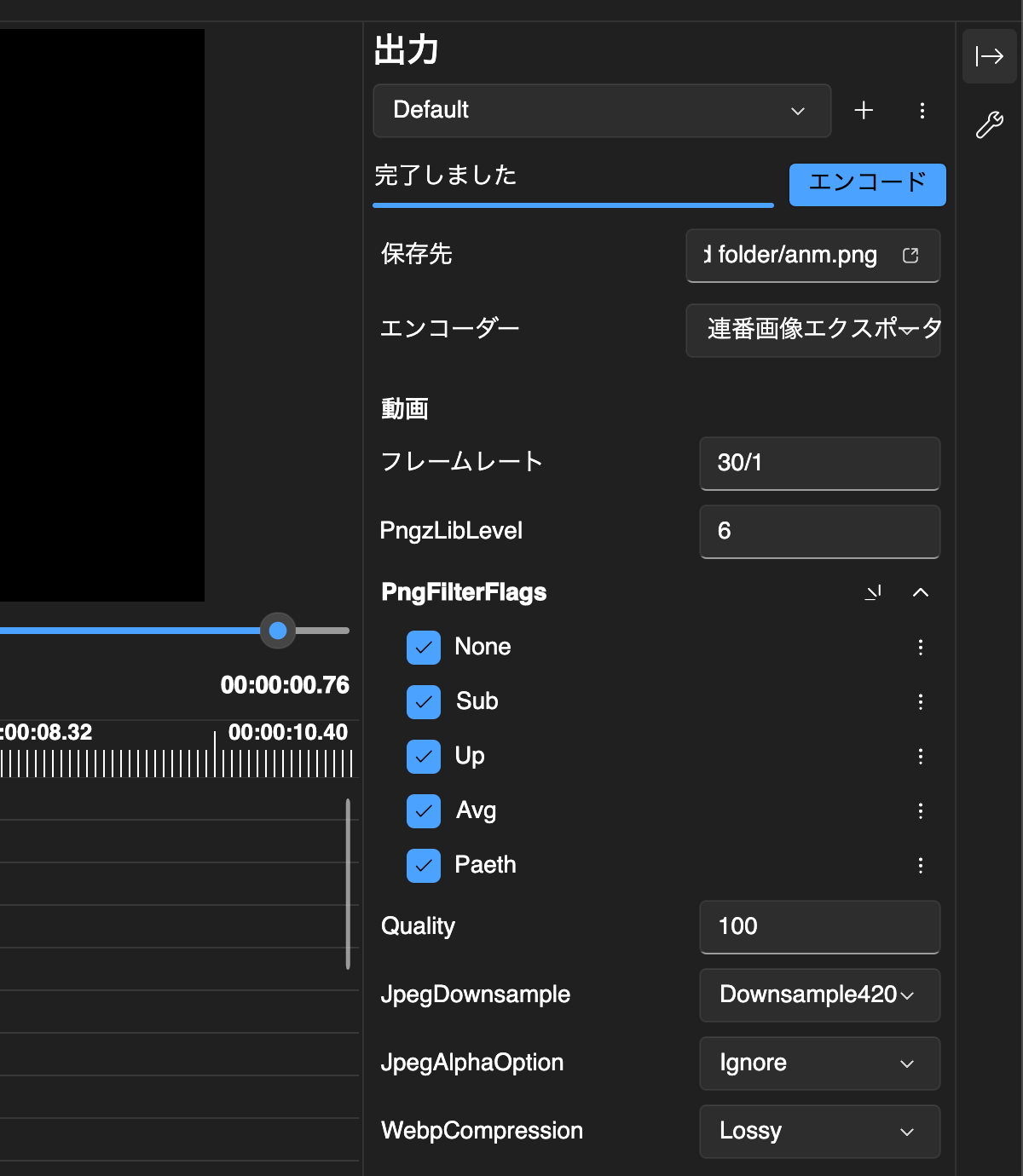Disable the Avg filter checkbox
Image resolution: width=1023 pixels, height=1176 pixels.
(x=424, y=811)
